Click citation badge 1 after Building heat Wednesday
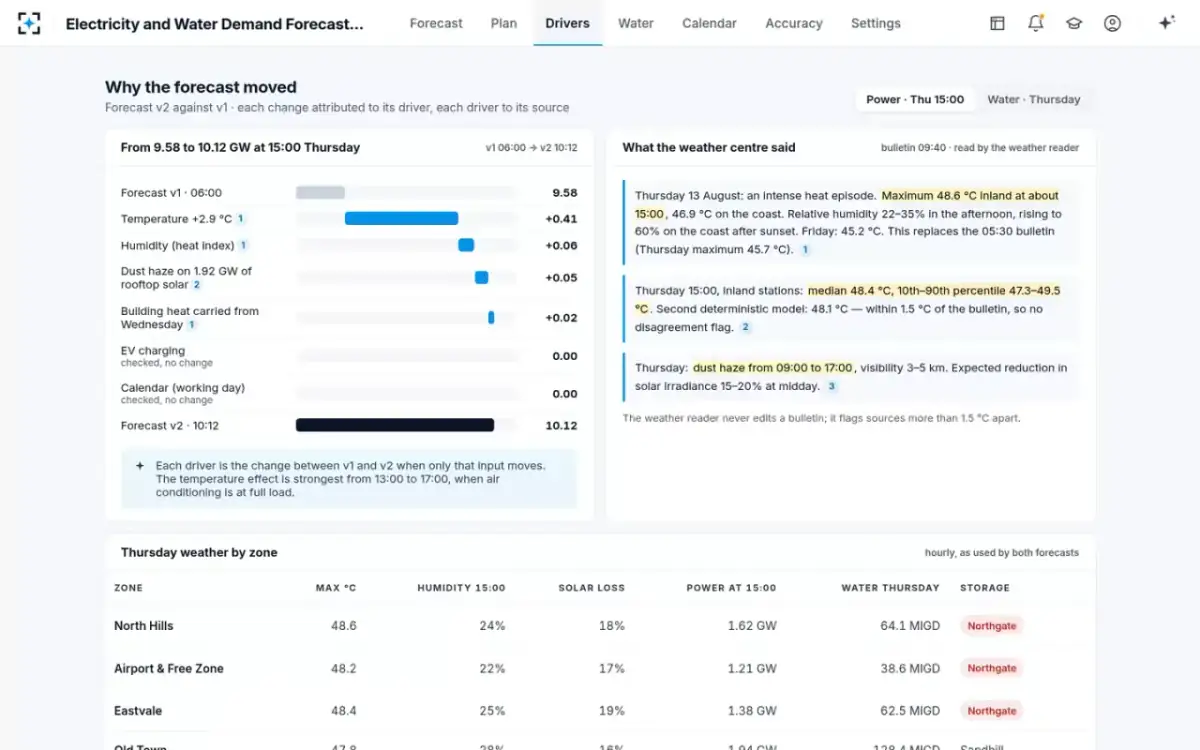The width and height of the screenshot is (1200, 750). 192,325
